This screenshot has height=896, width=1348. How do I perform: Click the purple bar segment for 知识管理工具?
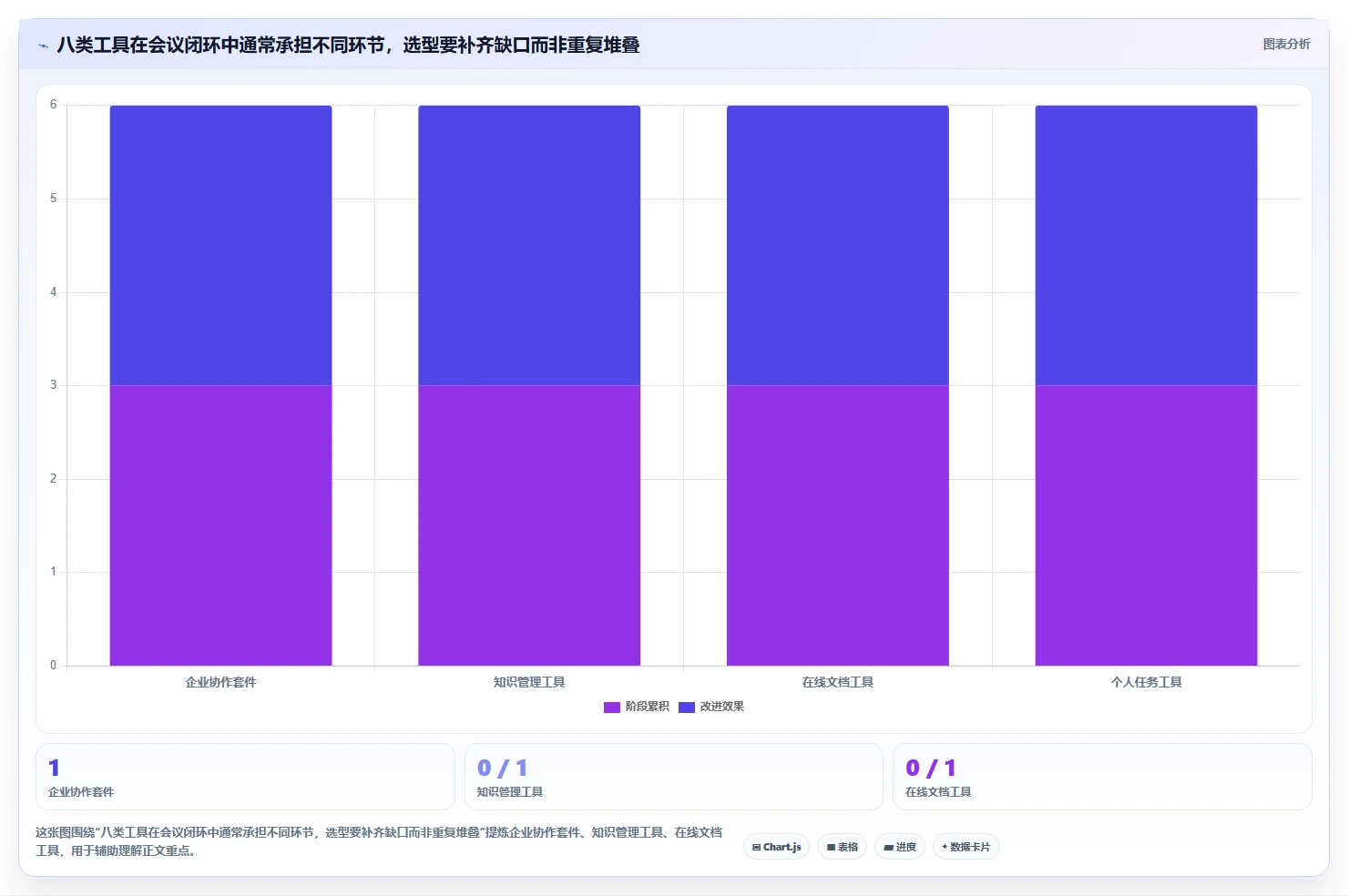coord(529,525)
